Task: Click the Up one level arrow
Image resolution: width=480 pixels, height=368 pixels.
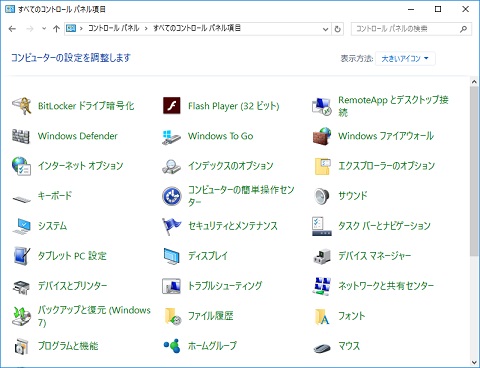Action: click(56, 29)
